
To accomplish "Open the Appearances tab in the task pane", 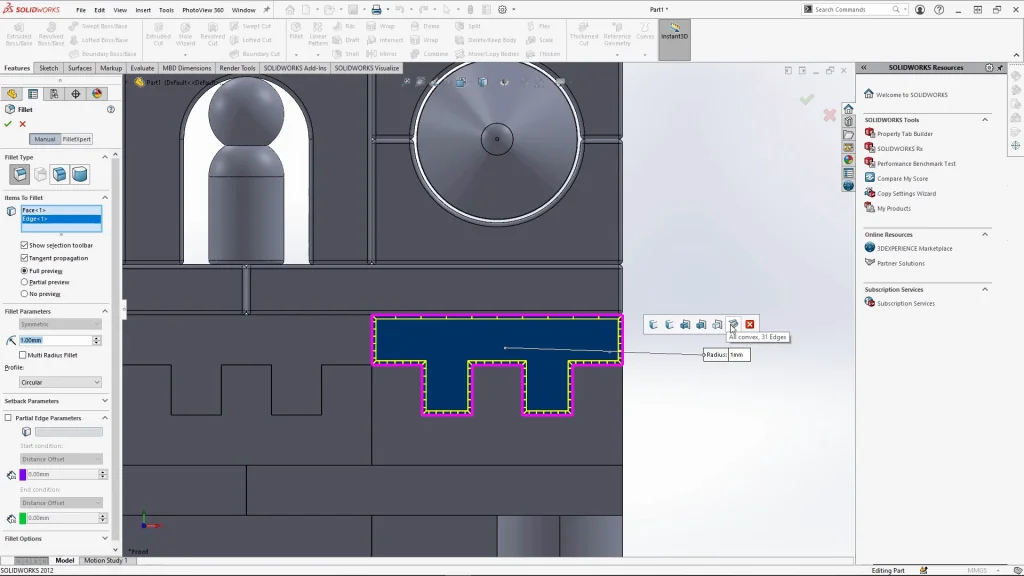I will click(848, 160).
